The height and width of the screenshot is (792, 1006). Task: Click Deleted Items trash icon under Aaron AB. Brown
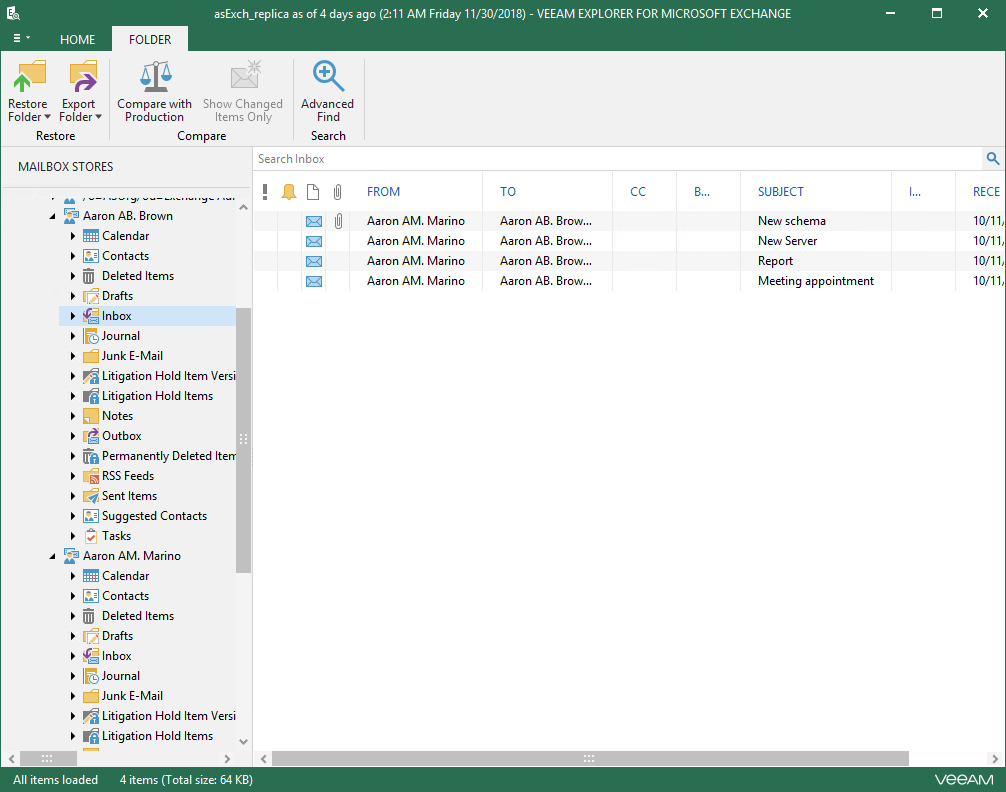coord(89,276)
